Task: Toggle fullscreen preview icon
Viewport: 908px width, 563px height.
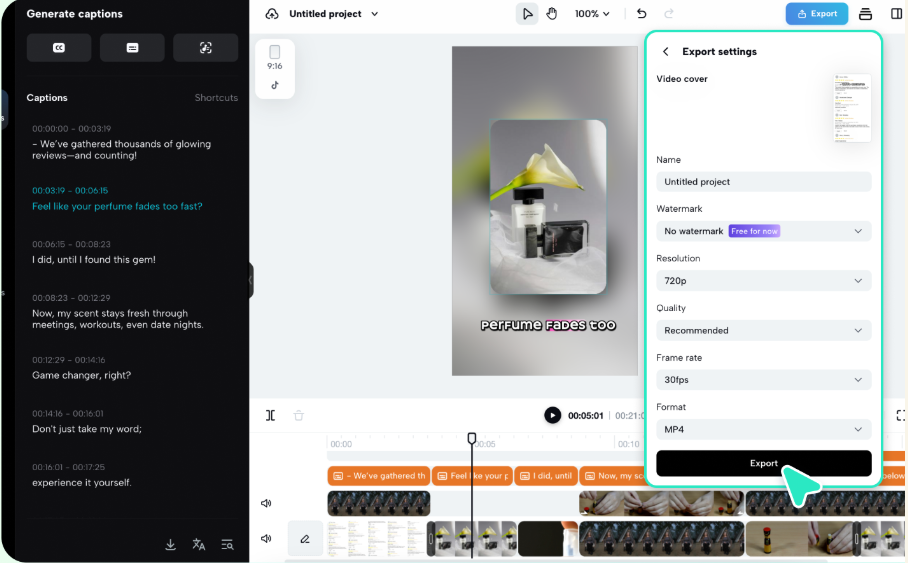Action: point(901,415)
